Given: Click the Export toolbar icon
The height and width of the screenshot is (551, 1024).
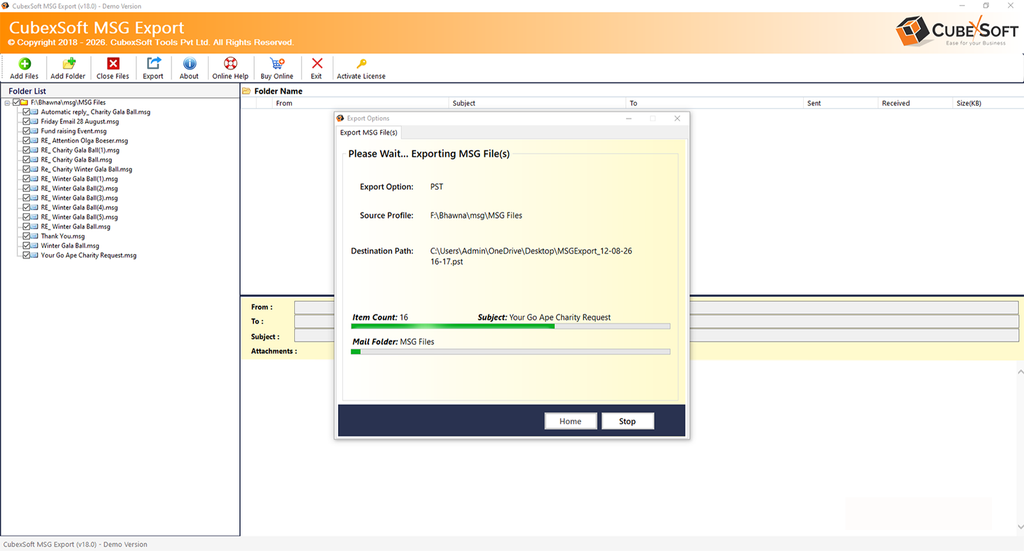Looking at the screenshot, I should pyautogui.click(x=153, y=63).
